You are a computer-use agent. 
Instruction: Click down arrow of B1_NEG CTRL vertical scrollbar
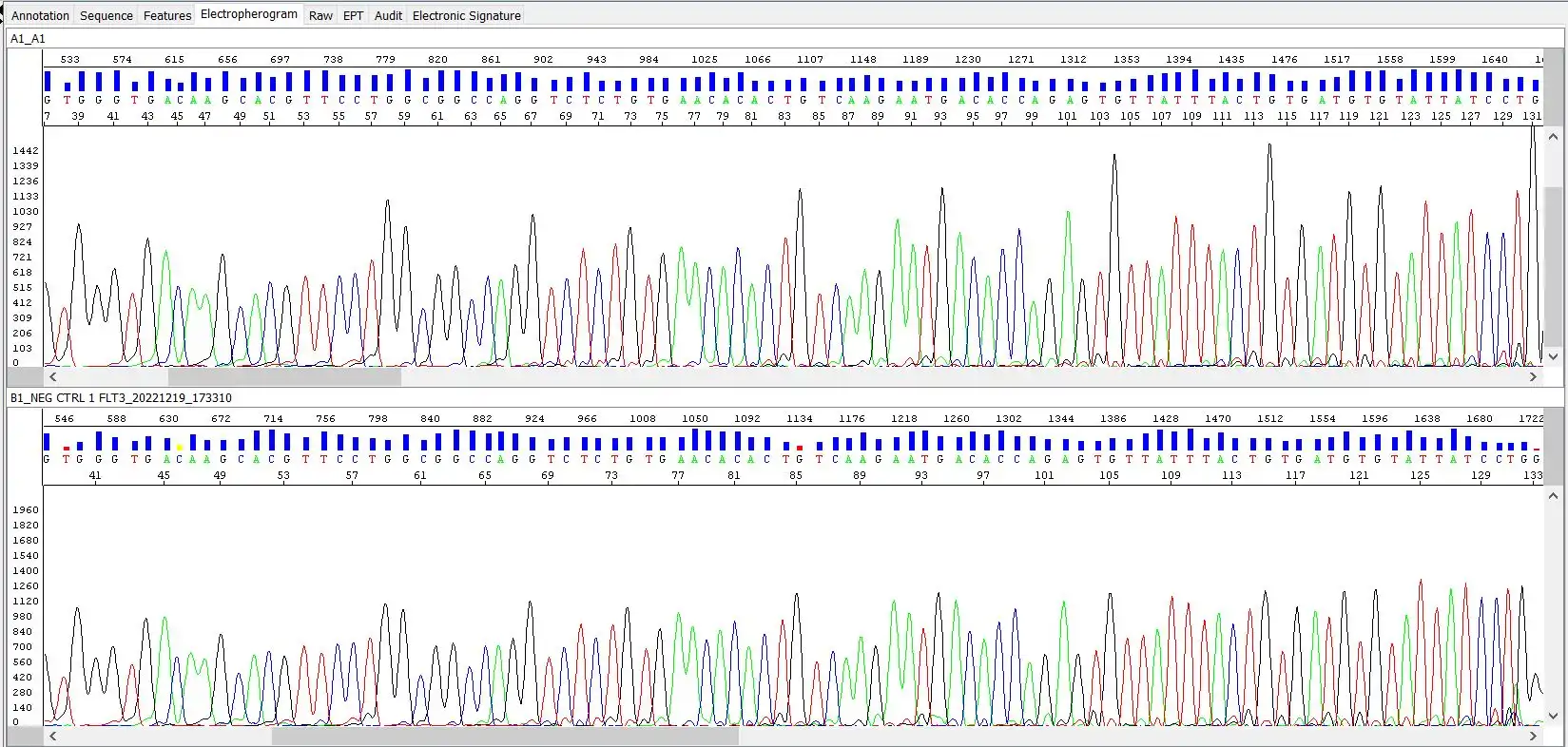click(x=1554, y=716)
